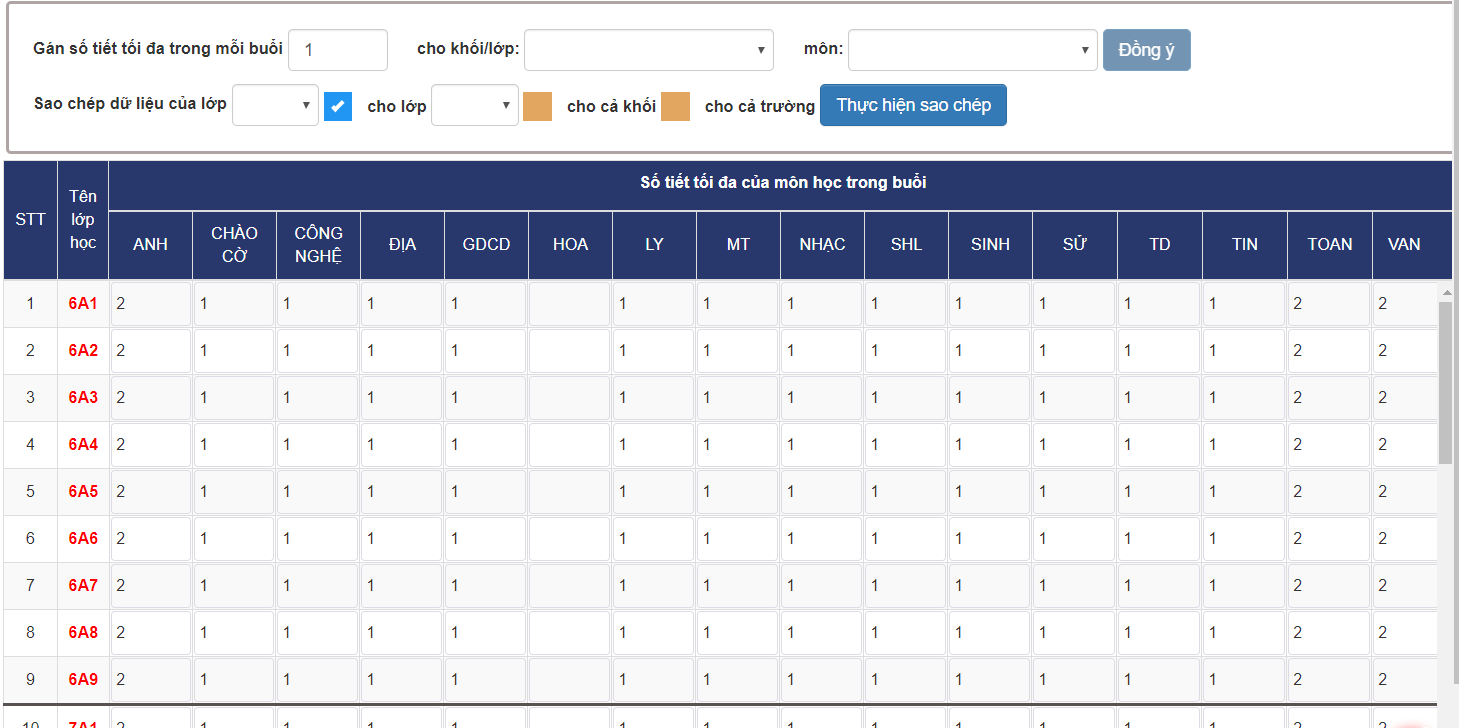
Task: Enable the 'cho cả trường' checkbox
Action: pyautogui.click(x=675, y=106)
